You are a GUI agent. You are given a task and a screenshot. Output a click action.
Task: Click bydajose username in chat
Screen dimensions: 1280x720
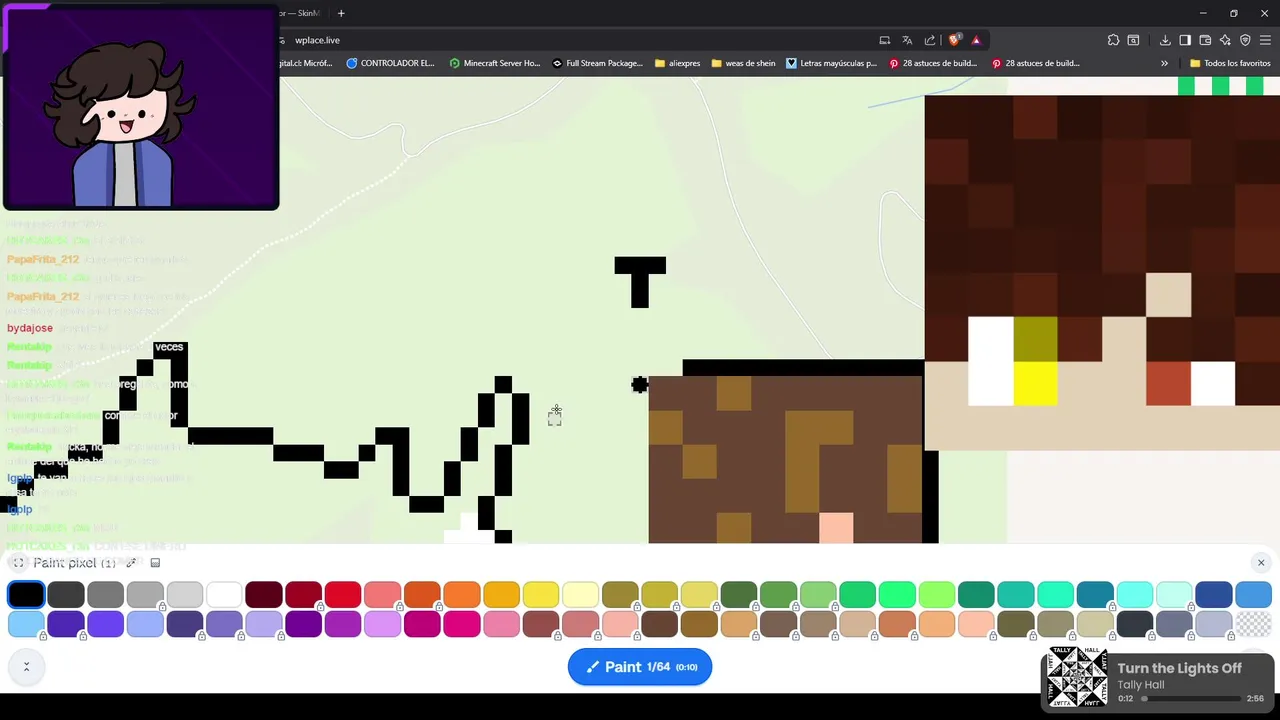[x=30, y=328]
